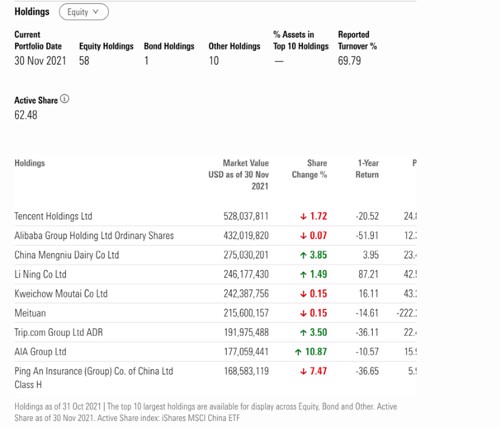Open Tencent Holdings Ltd holding link
Viewport: 500px width, 427px height.
click(x=53, y=216)
